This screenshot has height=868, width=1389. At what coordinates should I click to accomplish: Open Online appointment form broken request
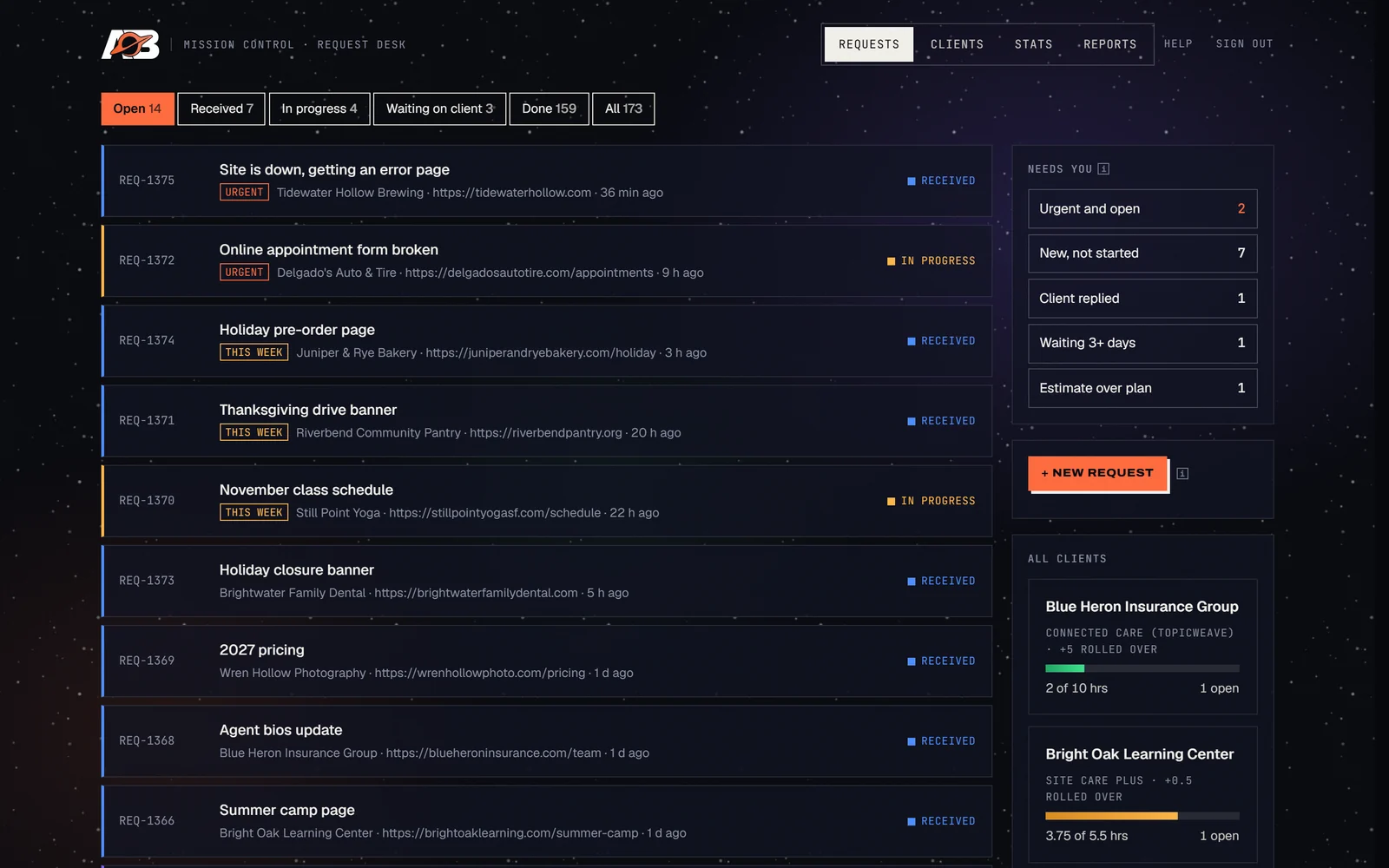pos(547,260)
